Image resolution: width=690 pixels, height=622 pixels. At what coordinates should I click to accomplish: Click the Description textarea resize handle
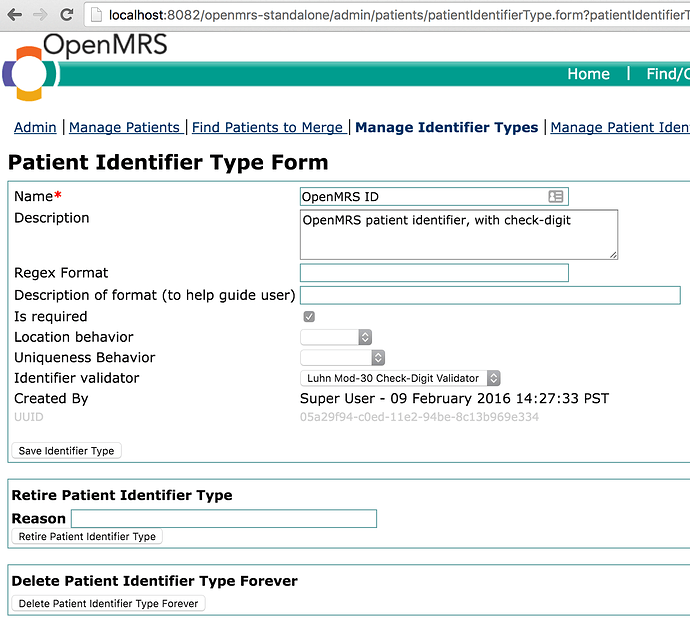click(x=613, y=255)
